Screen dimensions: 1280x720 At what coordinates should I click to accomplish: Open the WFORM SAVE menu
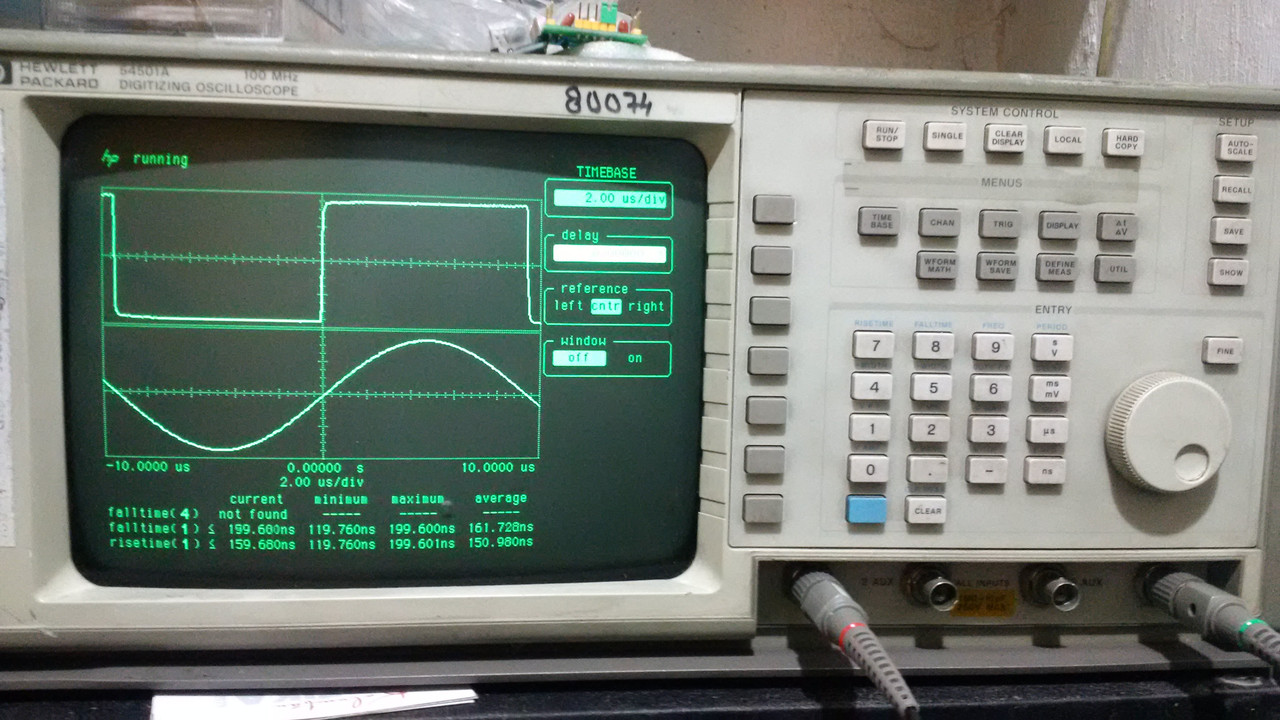click(x=996, y=267)
